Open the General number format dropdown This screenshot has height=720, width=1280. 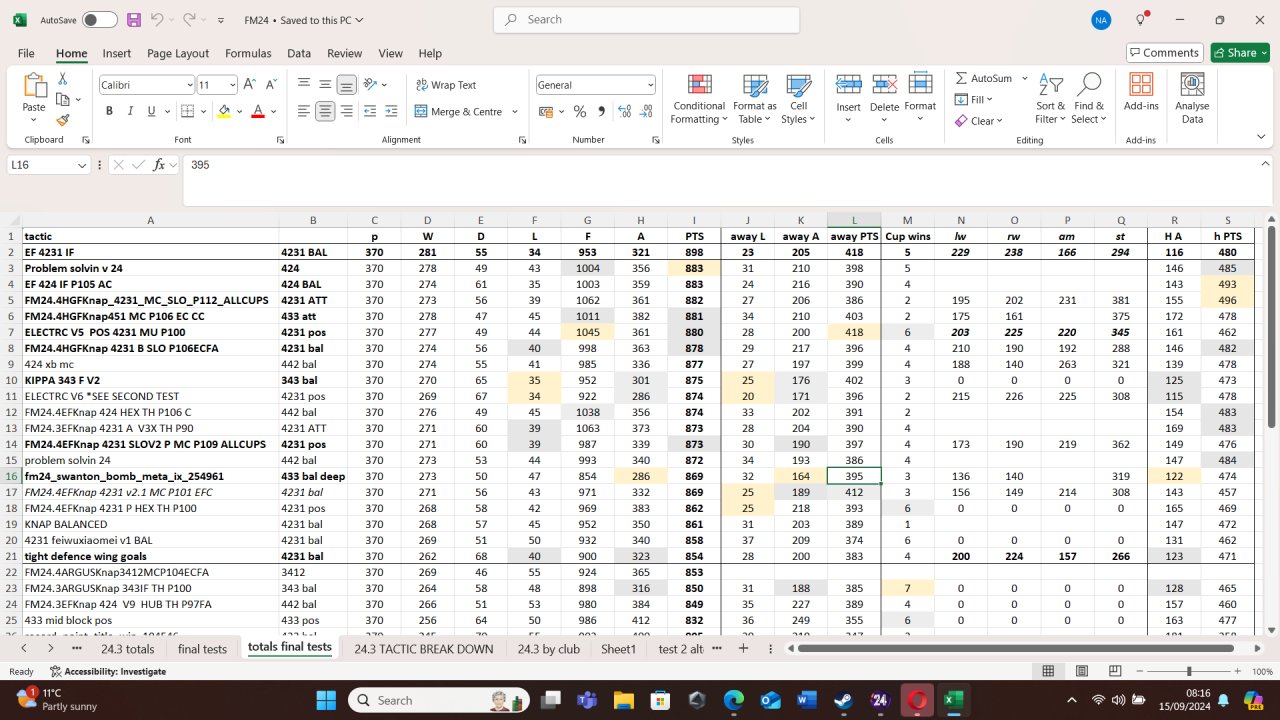click(x=650, y=85)
